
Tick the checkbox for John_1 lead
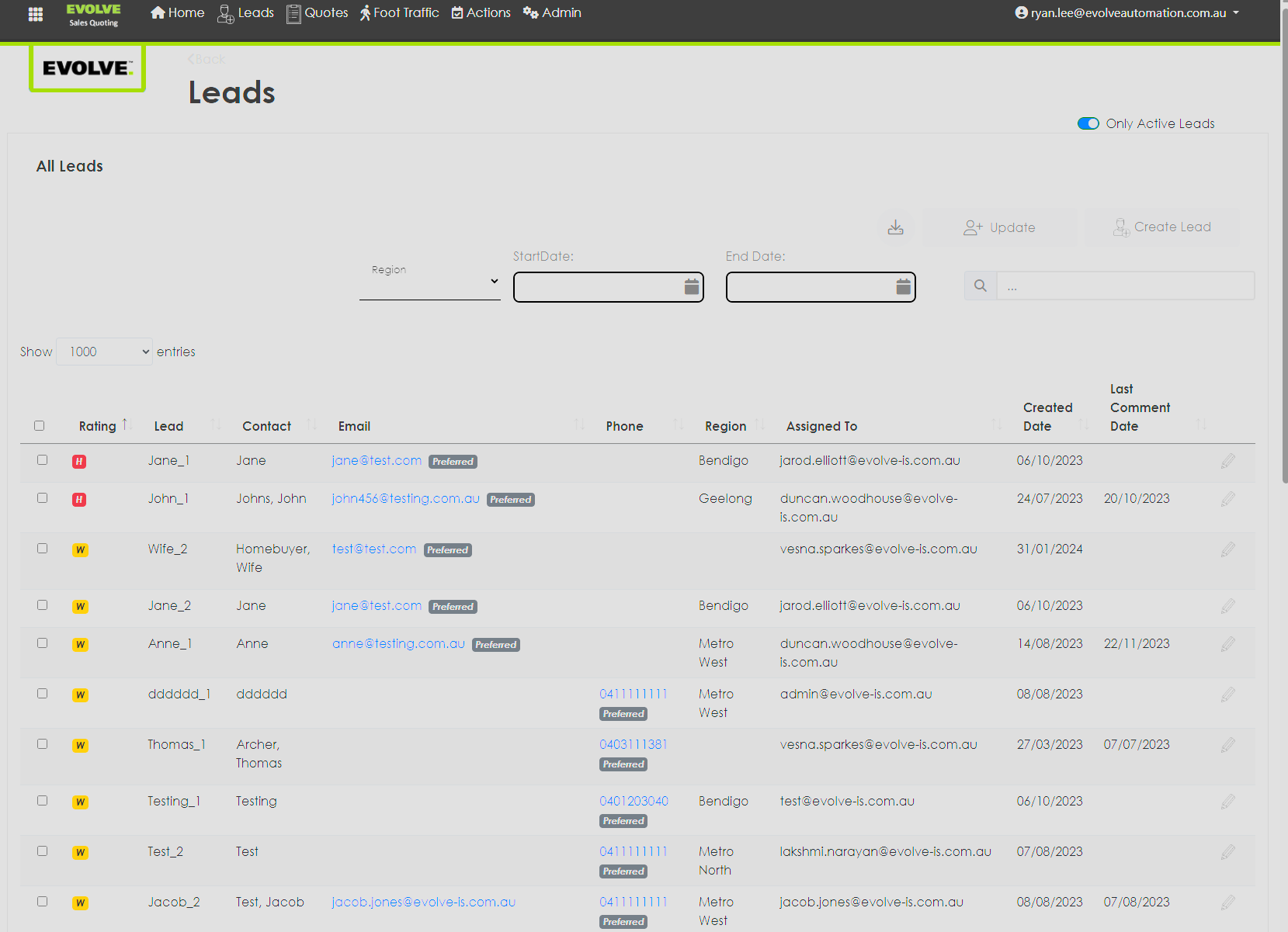[43, 498]
